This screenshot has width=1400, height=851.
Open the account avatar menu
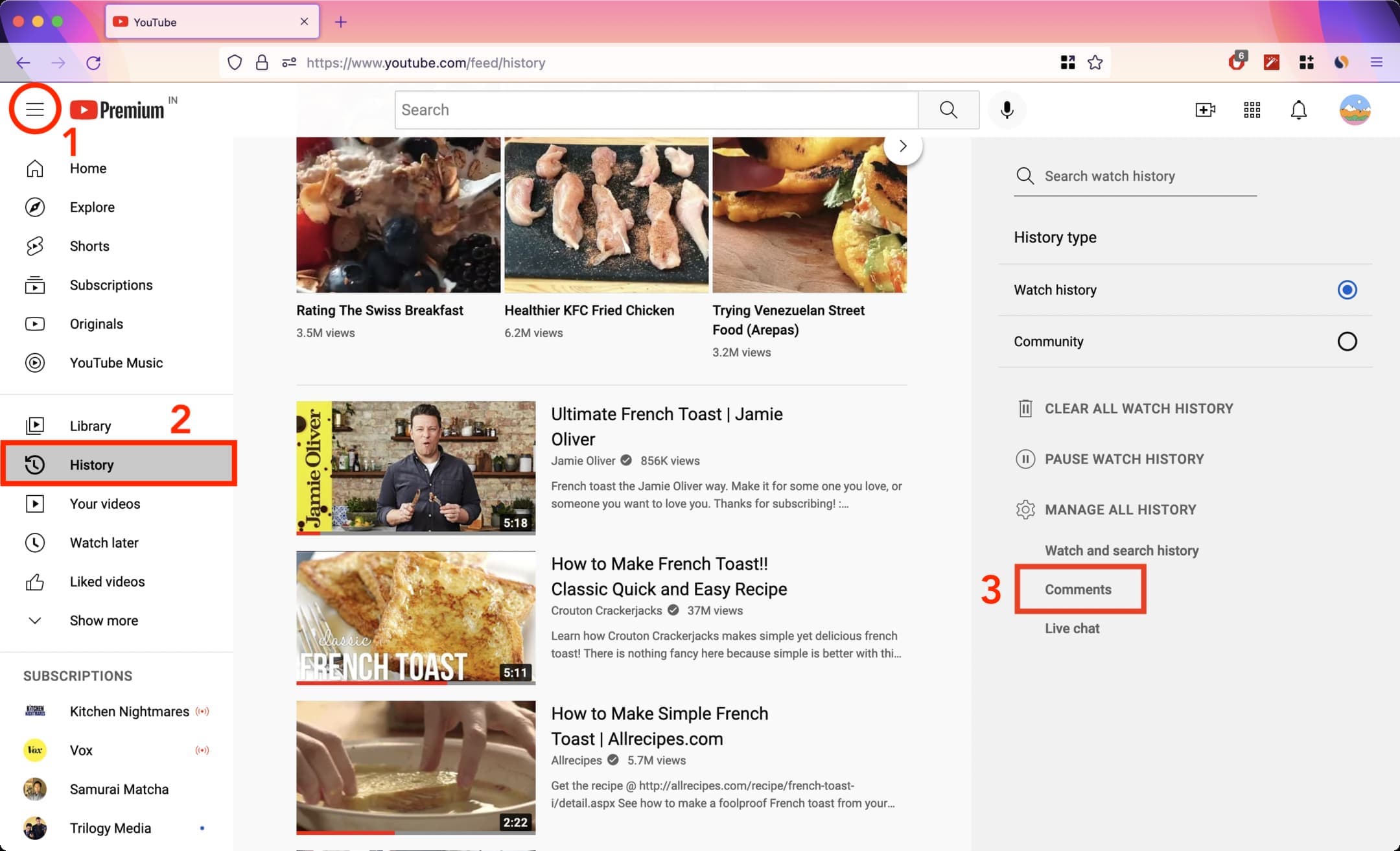pyautogui.click(x=1355, y=110)
